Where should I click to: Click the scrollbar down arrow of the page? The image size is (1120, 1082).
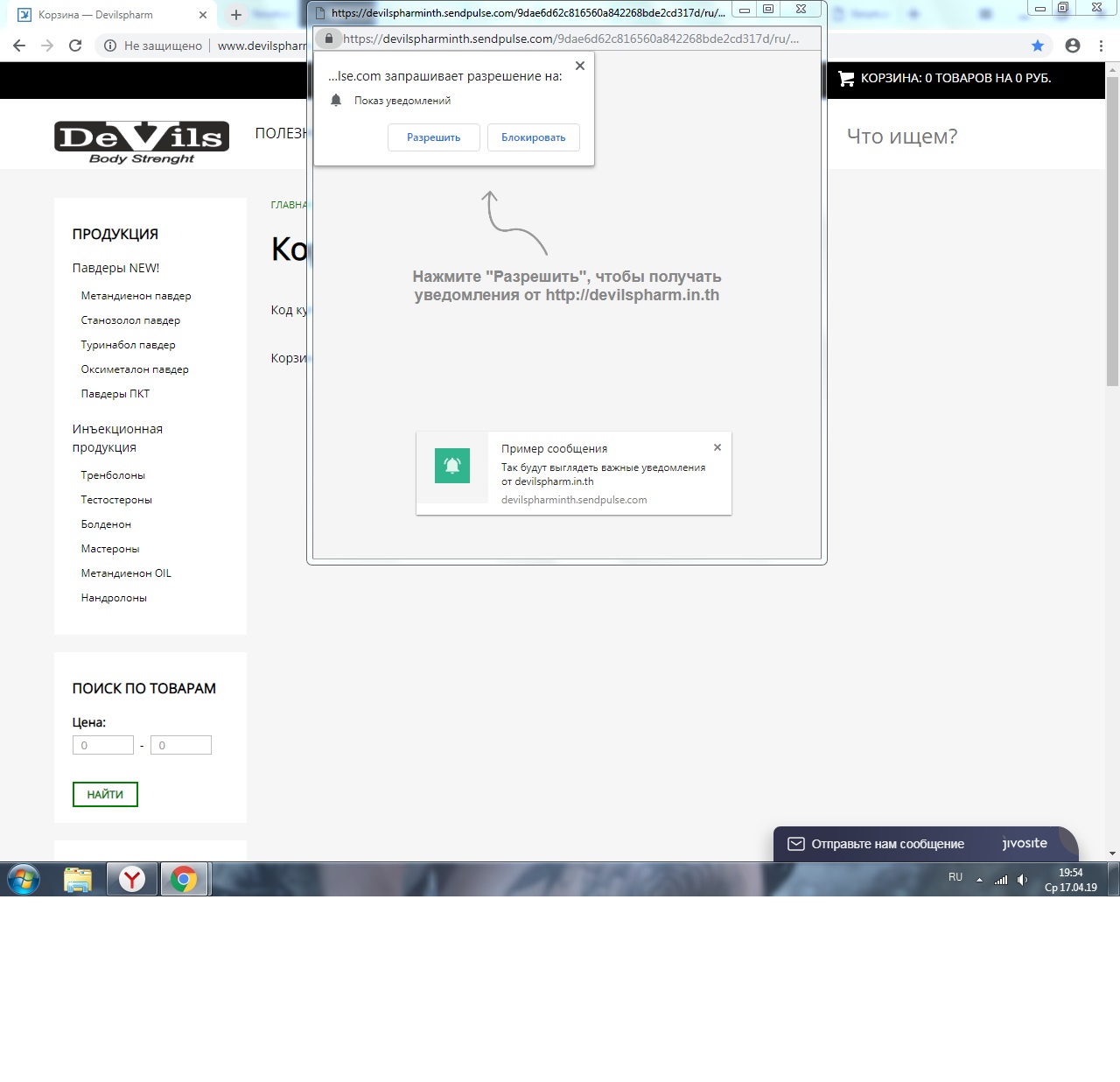pos(1112,854)
